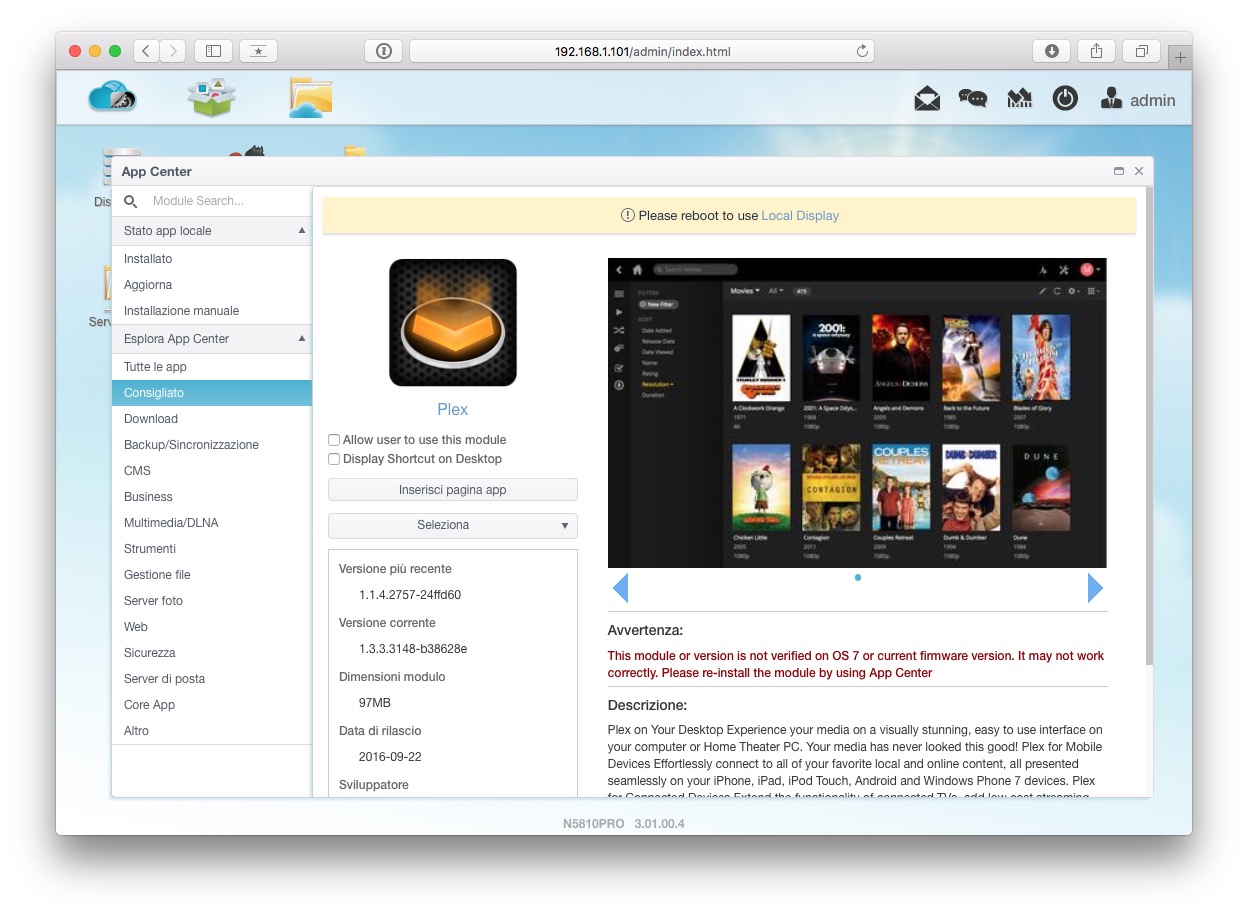Open the cloud dashboard icon in NAS toolbar

coord(112,97)
